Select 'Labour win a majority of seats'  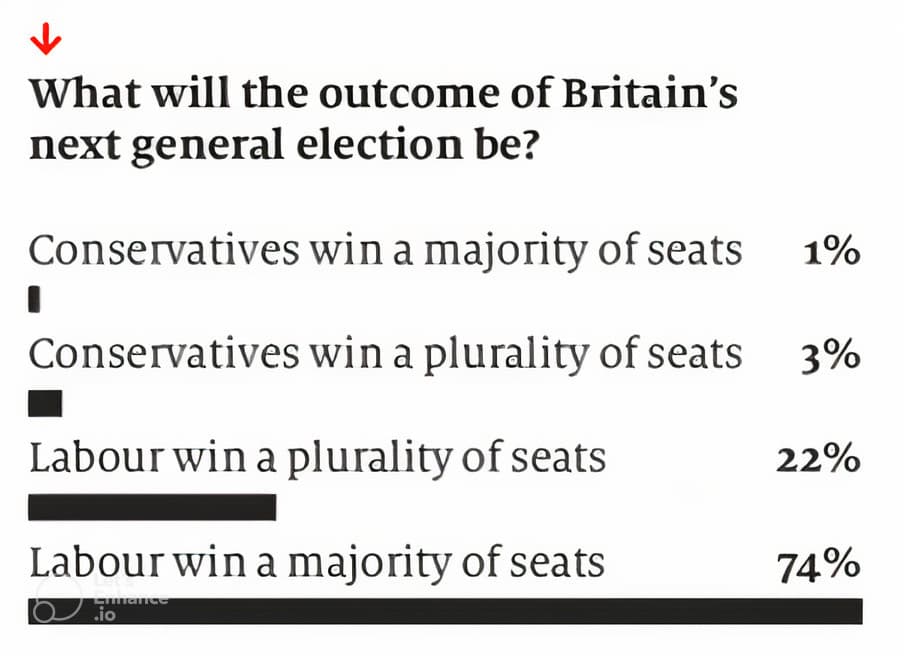tap(317, 562)
